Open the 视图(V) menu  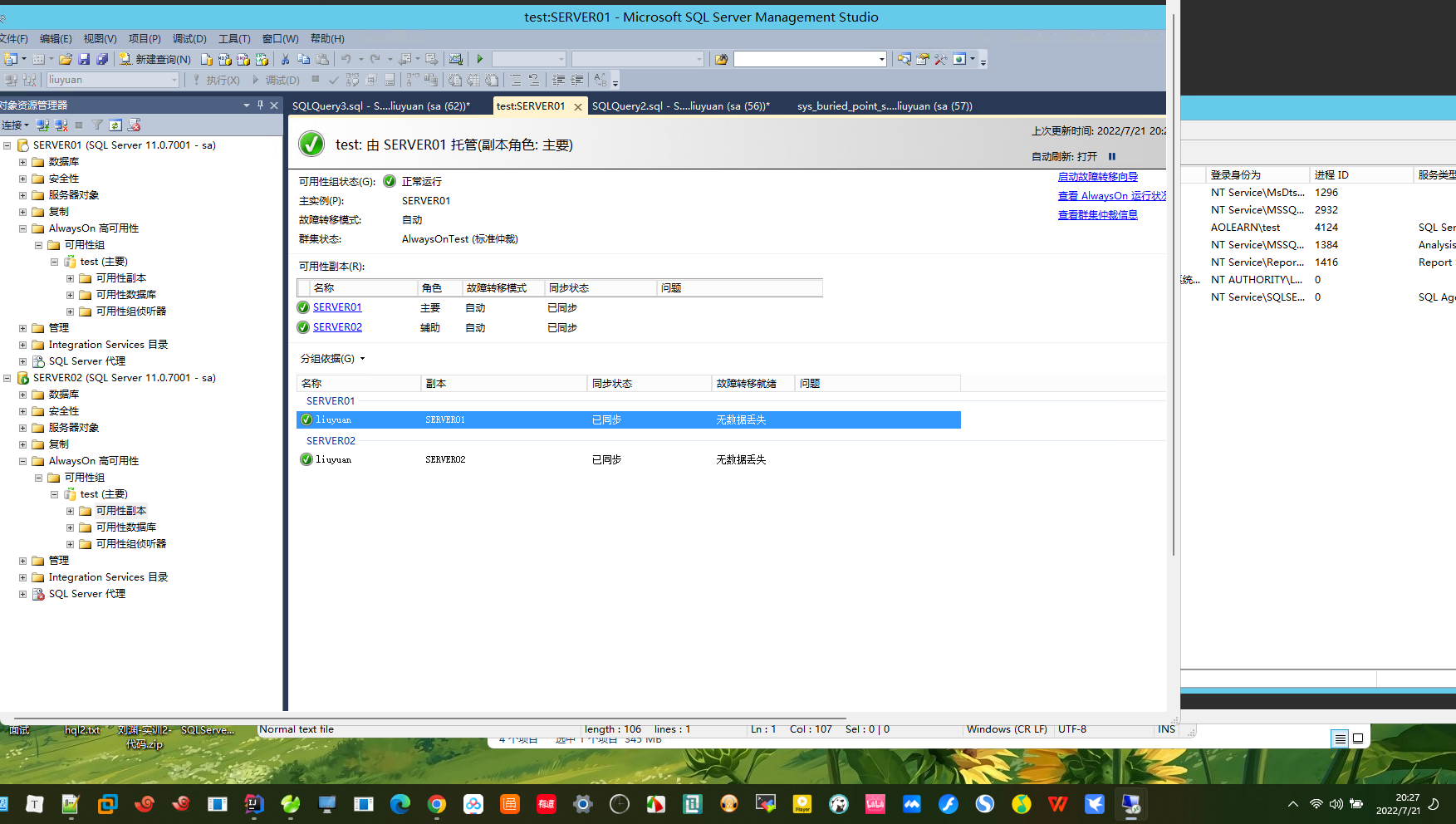click(x=100, y=39)
